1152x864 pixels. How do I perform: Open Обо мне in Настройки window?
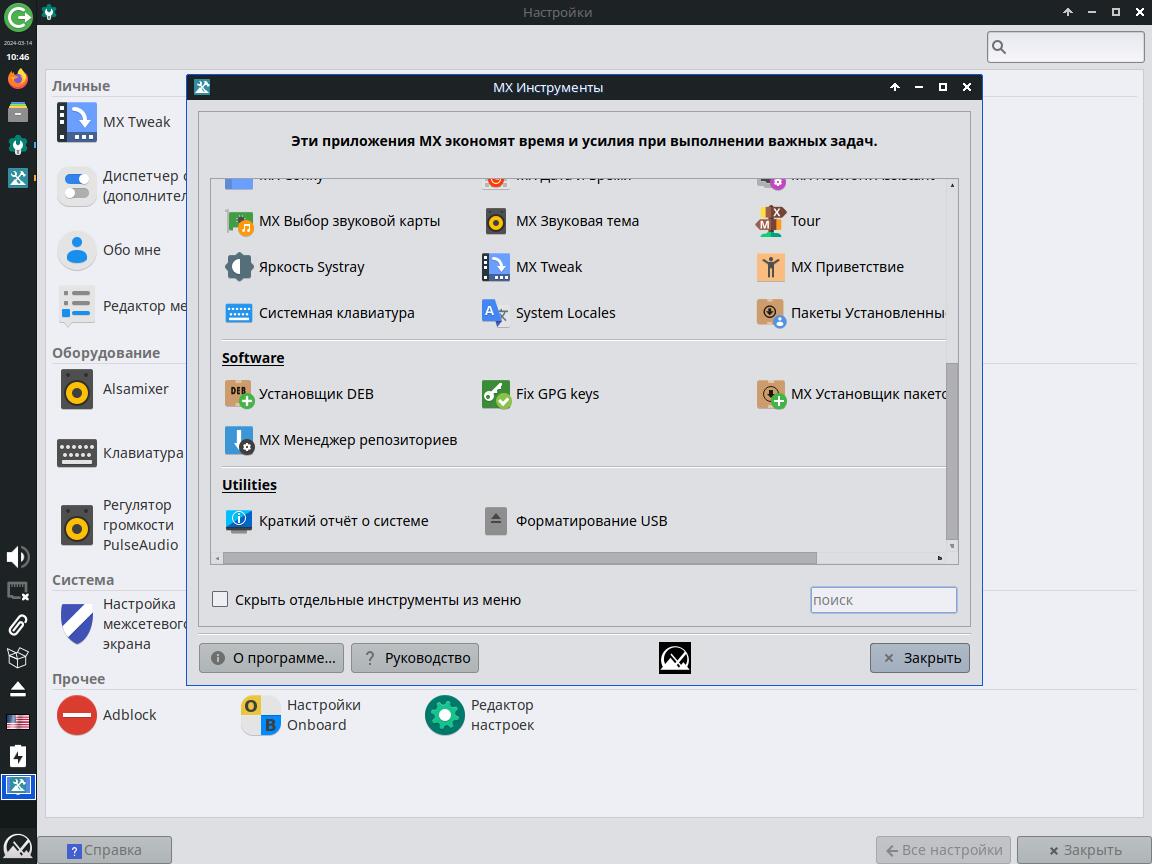click(x=109, y=250)
